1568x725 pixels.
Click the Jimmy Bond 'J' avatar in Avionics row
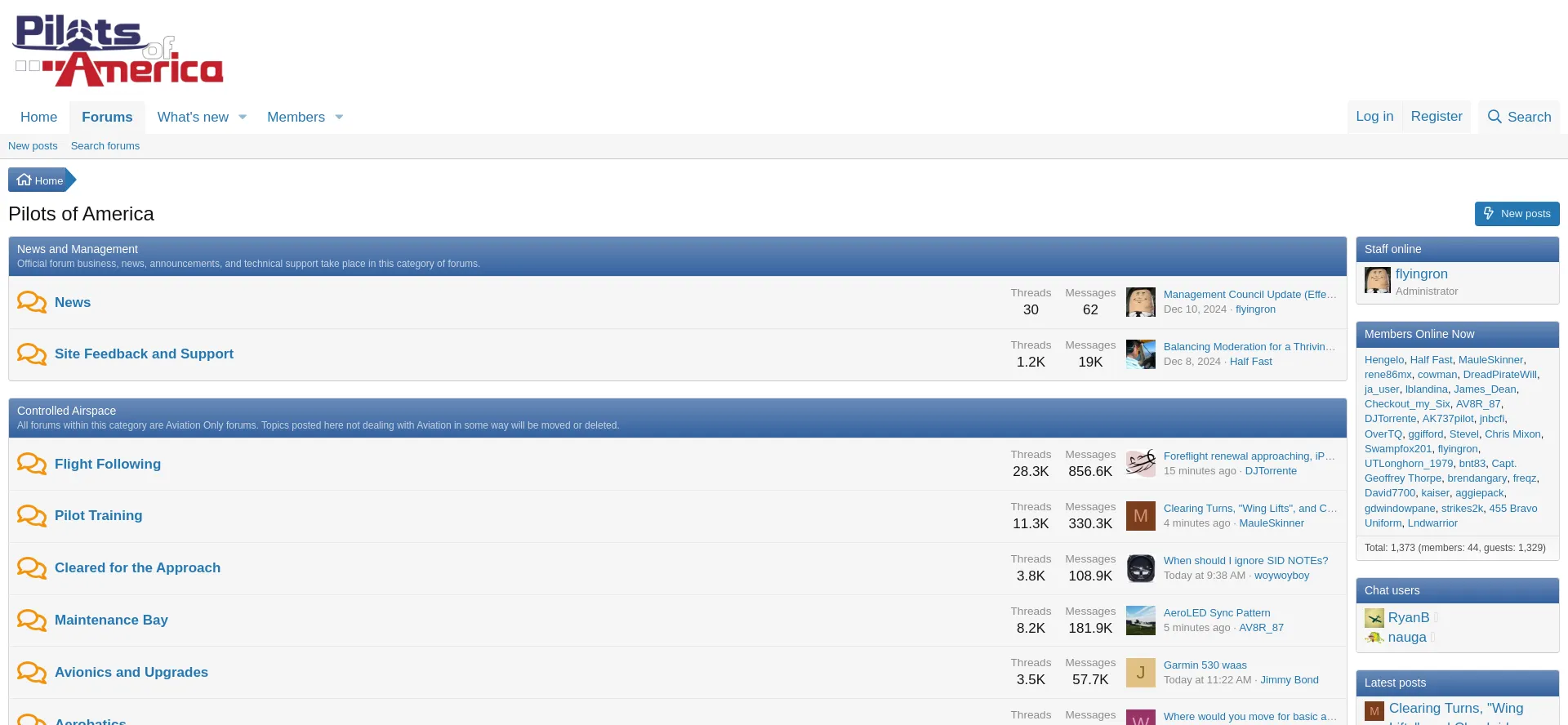click(x=1141, y=673)
